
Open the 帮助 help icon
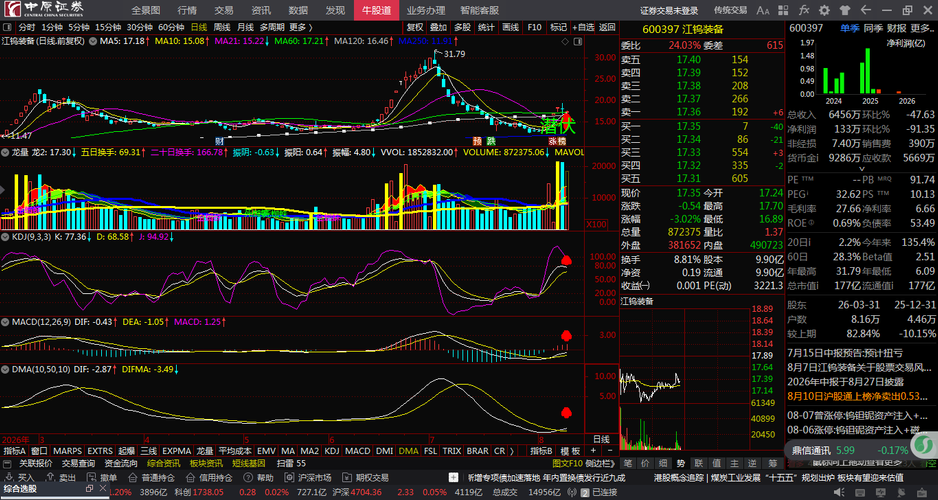point(246,478)
